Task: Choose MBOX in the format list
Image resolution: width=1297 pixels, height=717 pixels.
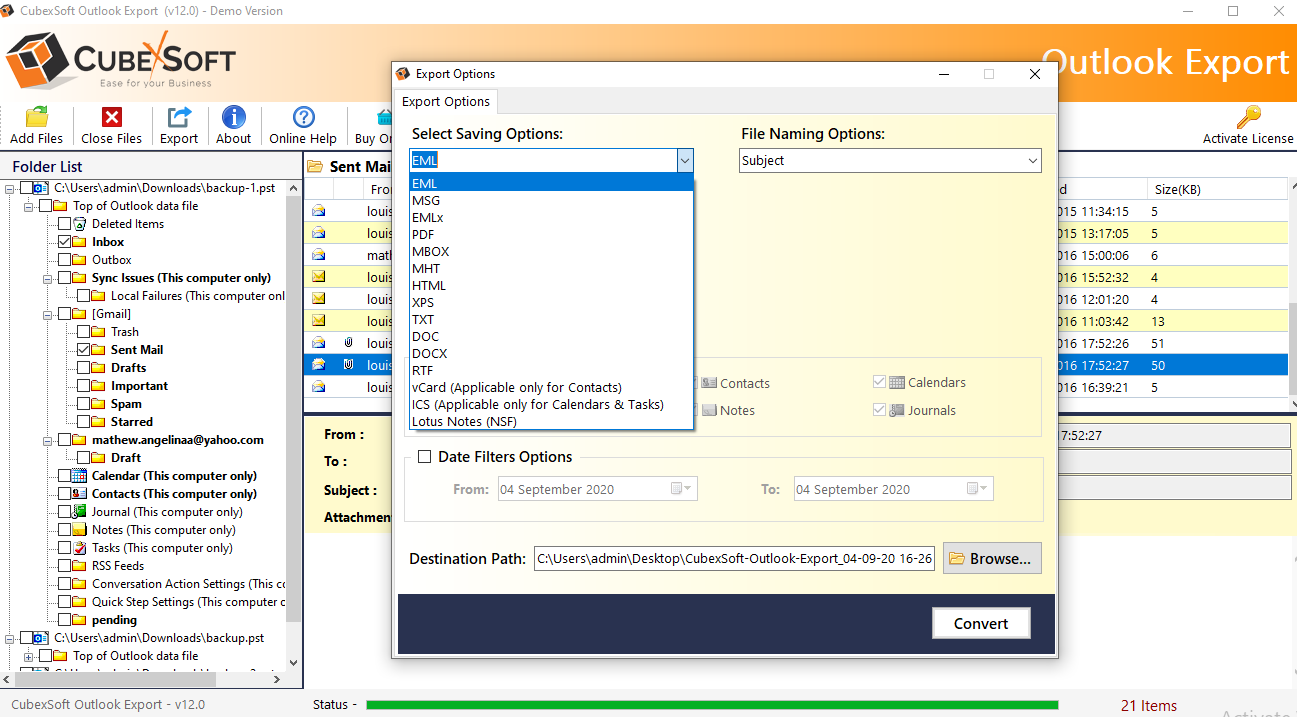Action: (x=430, y=251)
